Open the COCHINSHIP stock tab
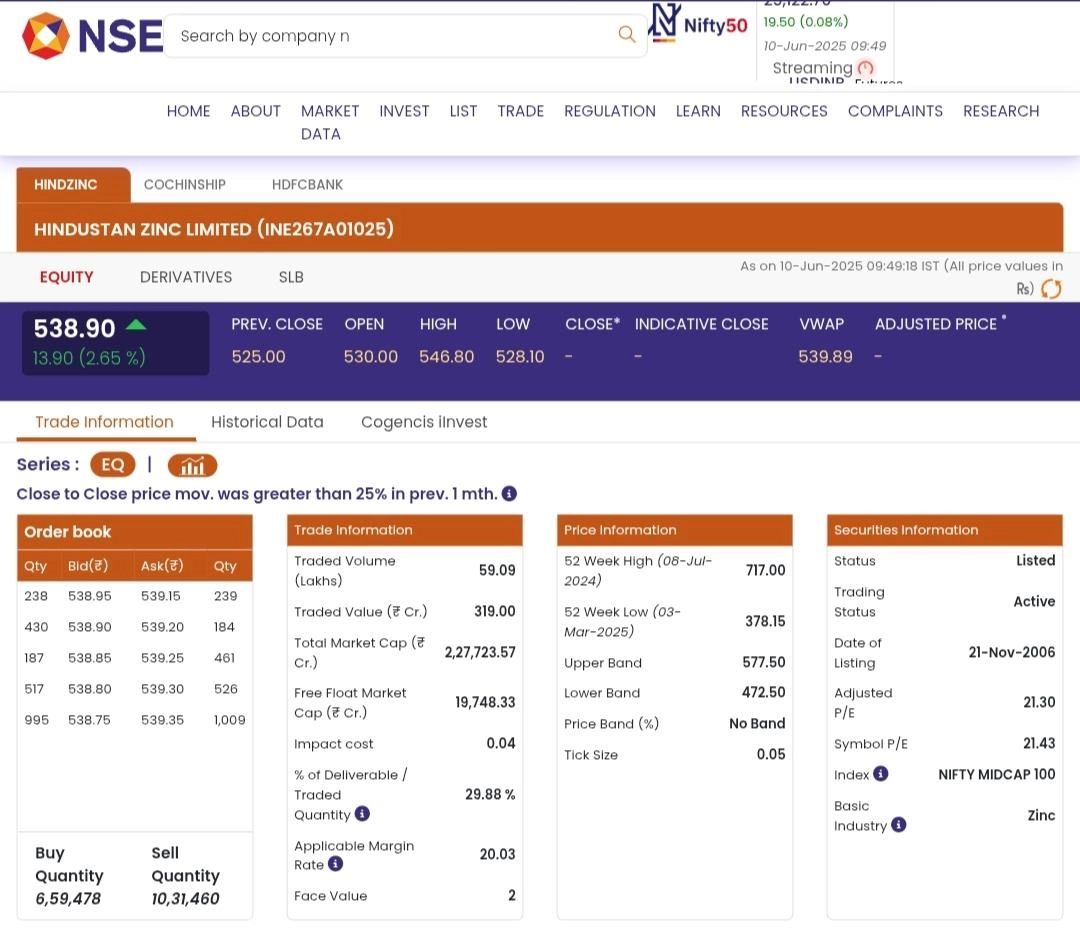The image size is (1080, 943). click(185, 185)
